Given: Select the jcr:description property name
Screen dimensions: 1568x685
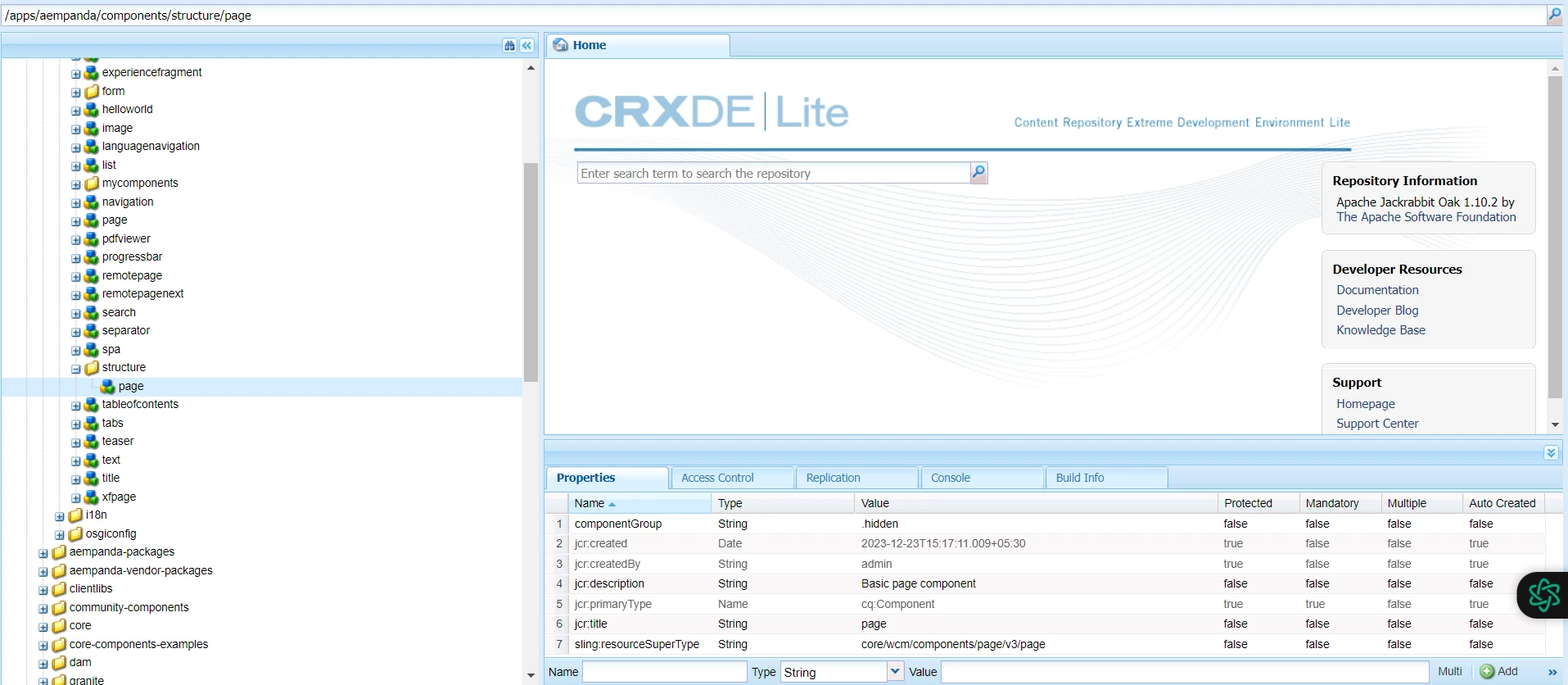Looking at the screenshot, I should 609,584.
